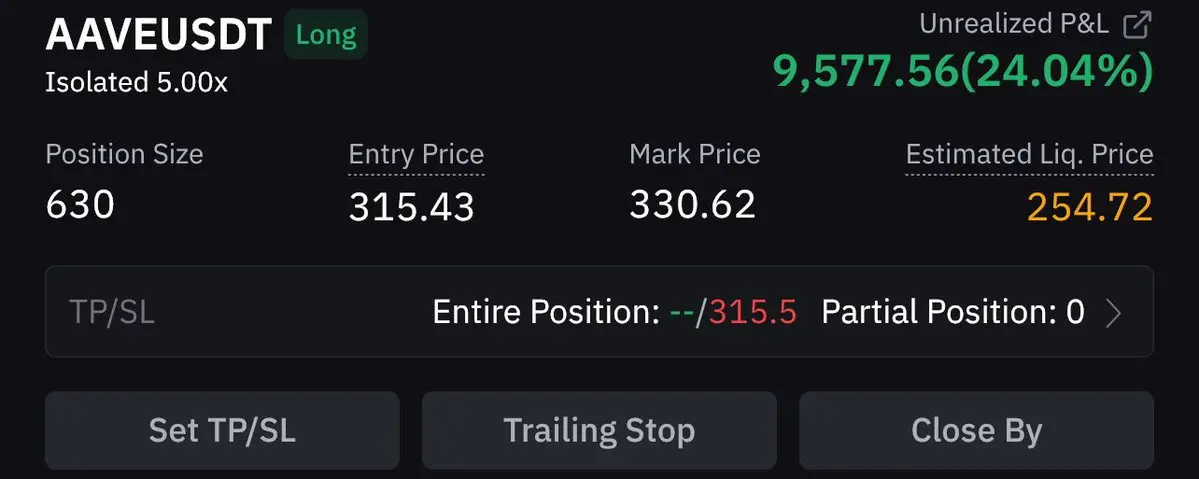Select the Close By button
This screenshot has height=479, width=1199.
coord(976,431)
